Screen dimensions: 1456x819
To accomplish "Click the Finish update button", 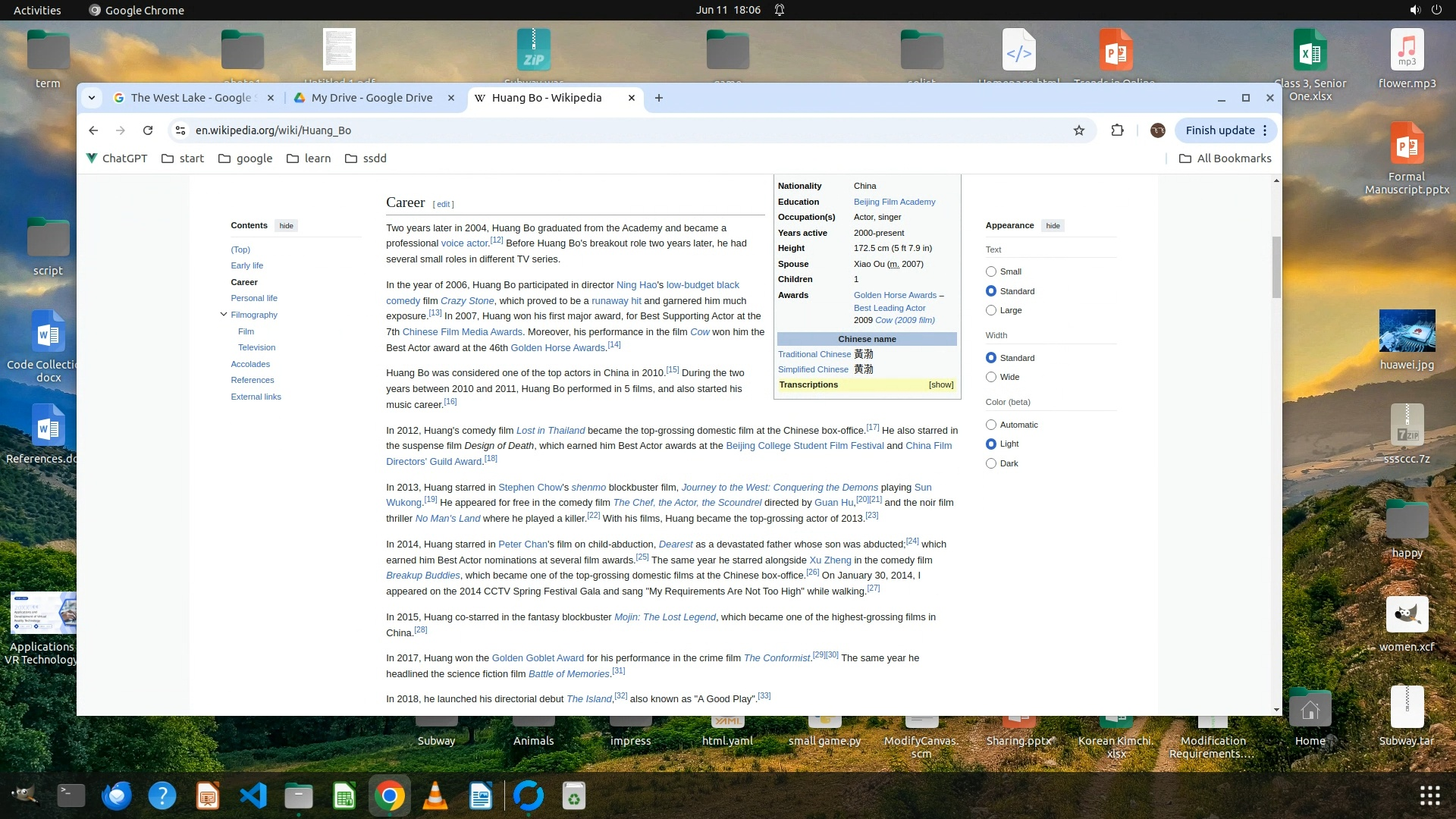I will 1219,130.
